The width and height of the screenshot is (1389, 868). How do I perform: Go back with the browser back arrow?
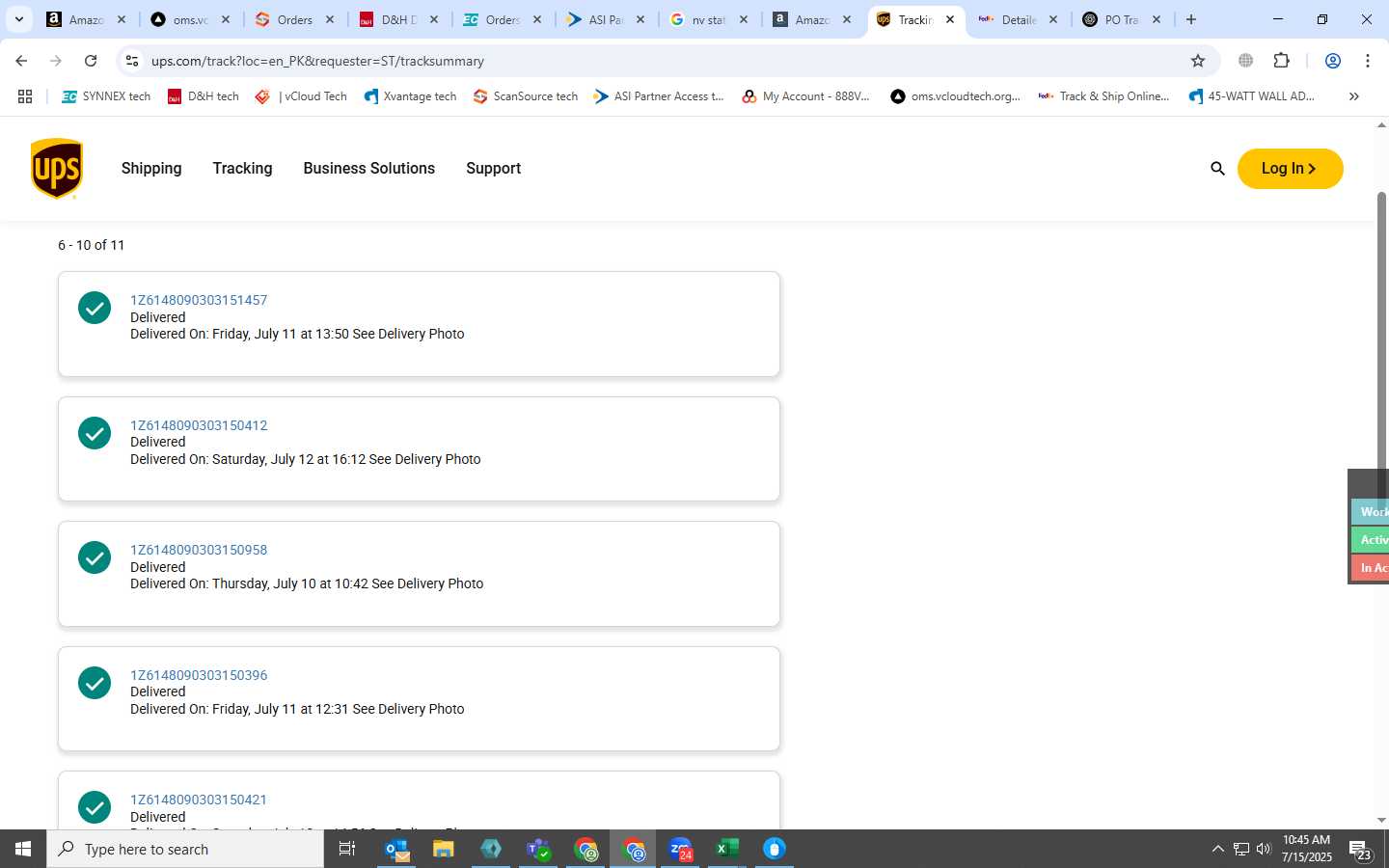21,61
